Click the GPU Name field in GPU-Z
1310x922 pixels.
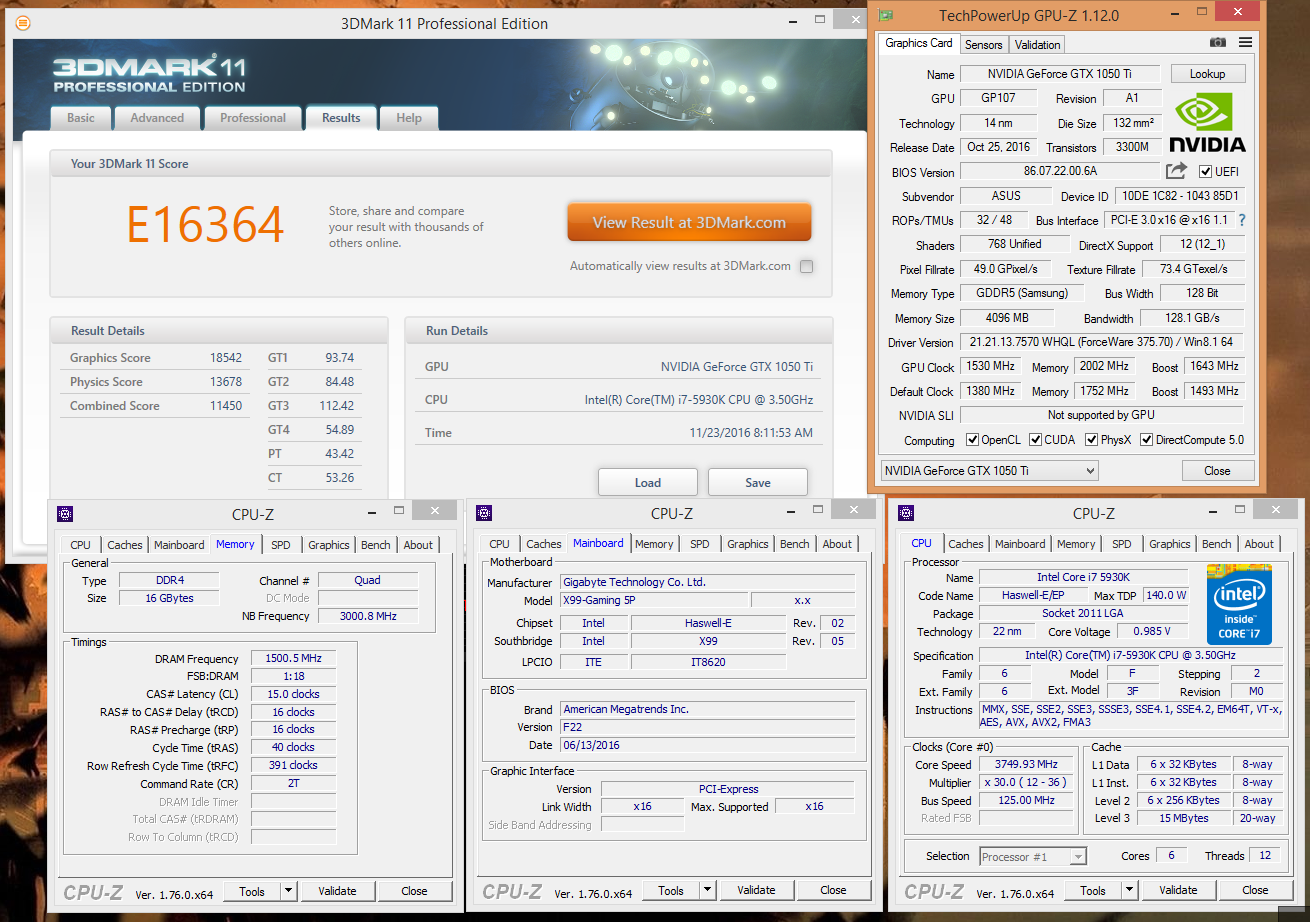[x=1060, y=74]
